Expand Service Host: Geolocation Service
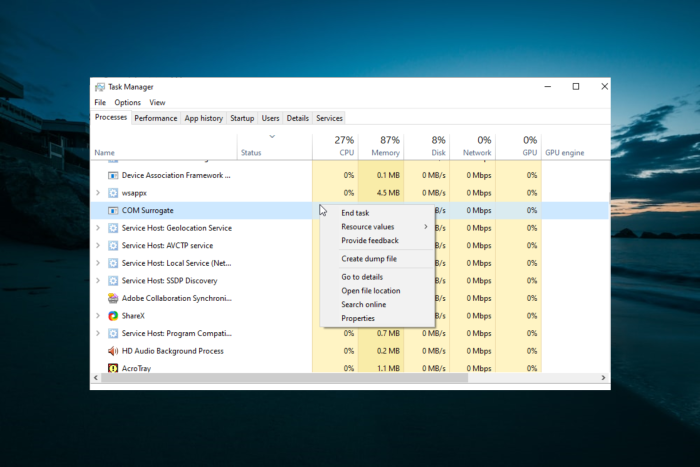 coord(97,228)
